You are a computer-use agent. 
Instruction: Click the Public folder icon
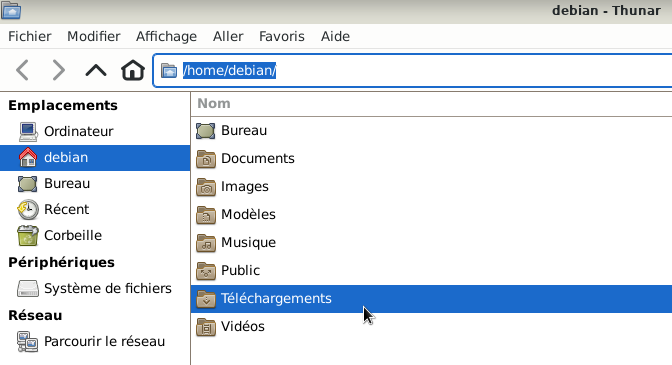(x=206, y=271)
